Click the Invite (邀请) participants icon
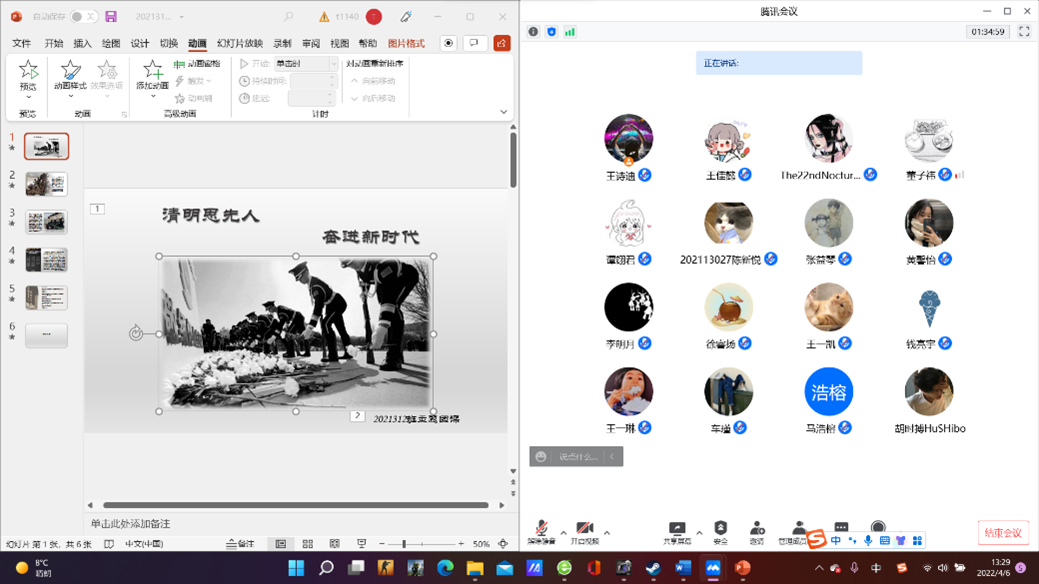This screenshot has height=584, width=1039. tap(757, 532)
